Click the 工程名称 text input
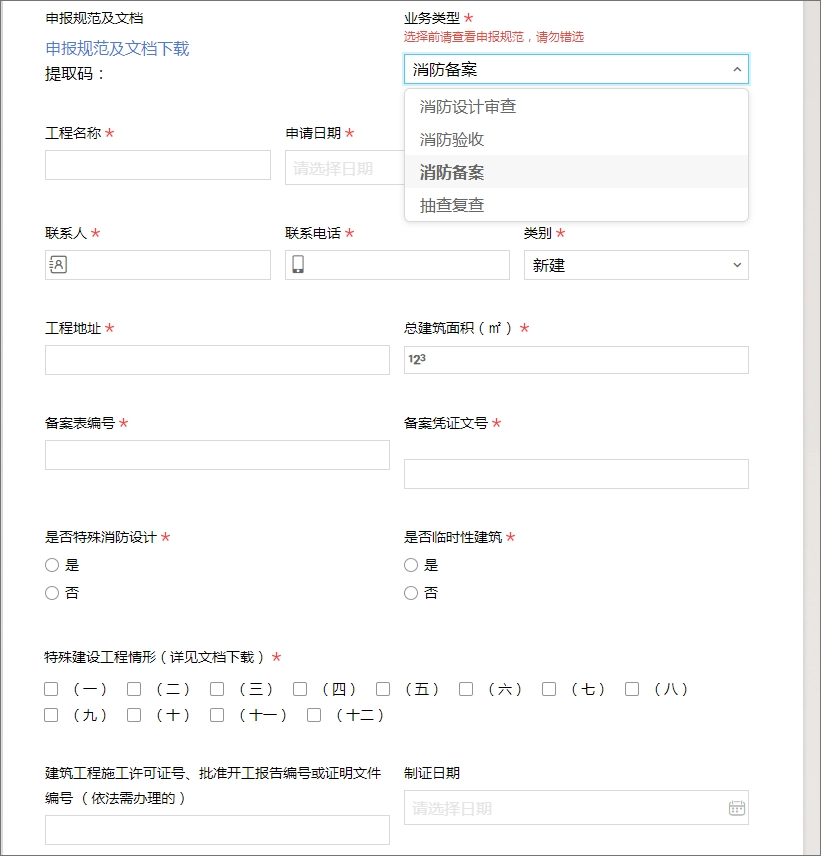The image size is (821, 856). 158,165
